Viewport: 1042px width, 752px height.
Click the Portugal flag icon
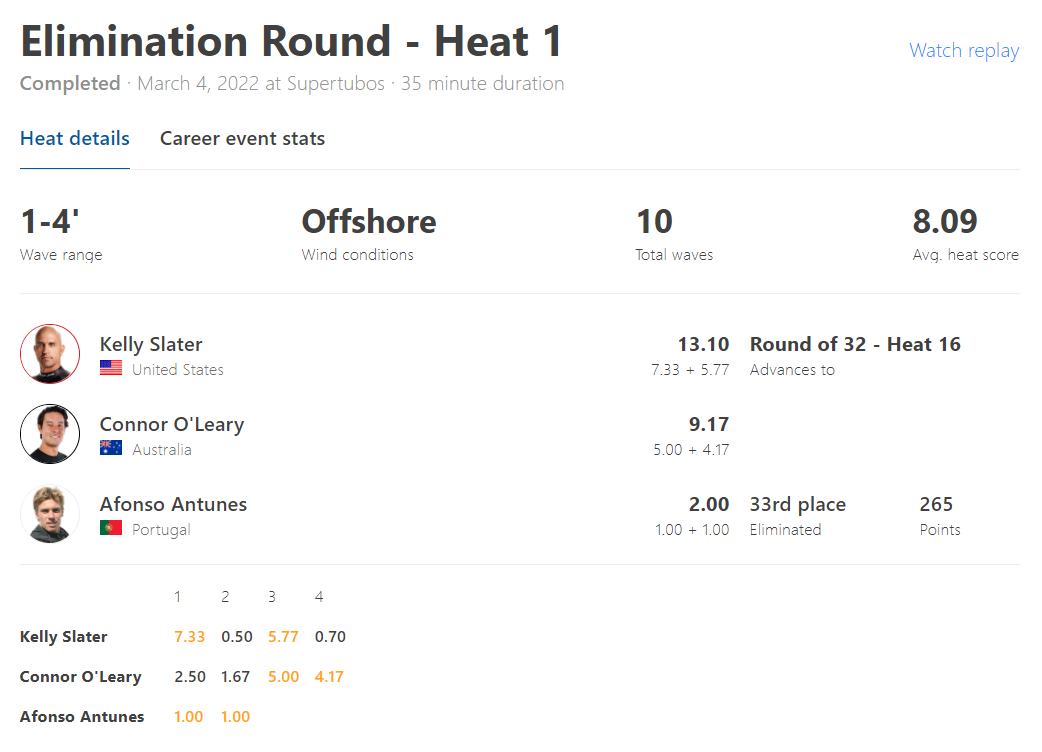click(111, 527)
